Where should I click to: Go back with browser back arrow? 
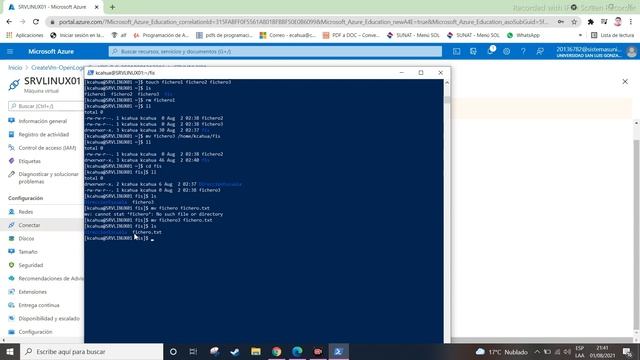9,22
